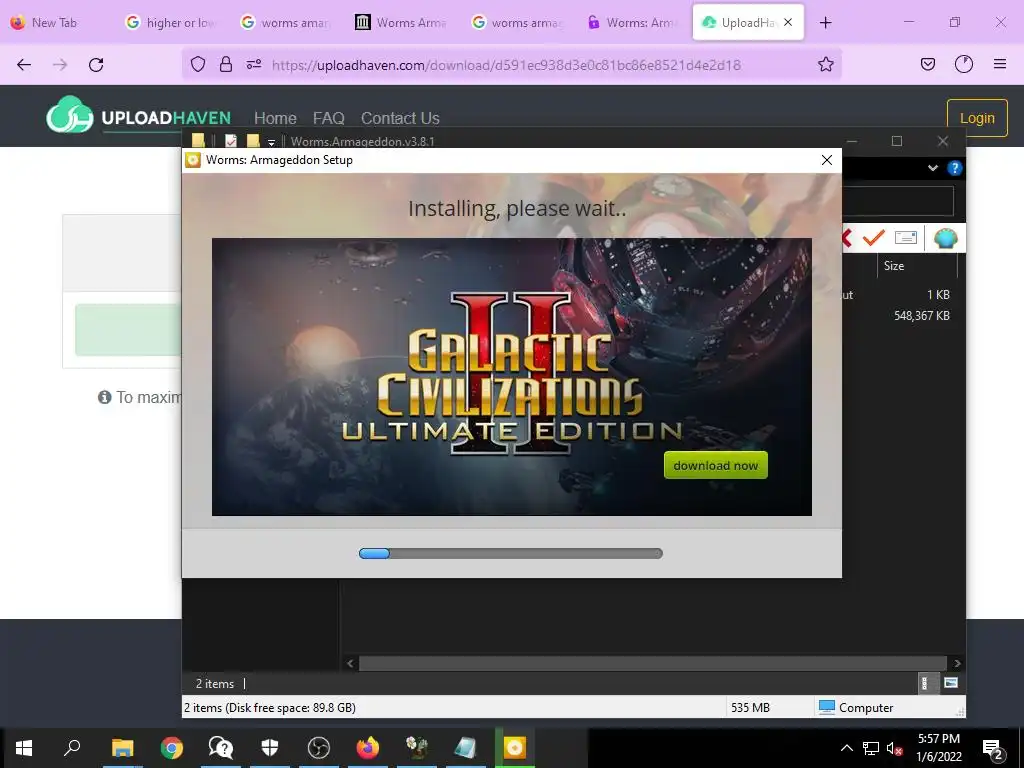Switch Explorer to large icons view
Screen dimensions: 1024x768
coord(951,683)
